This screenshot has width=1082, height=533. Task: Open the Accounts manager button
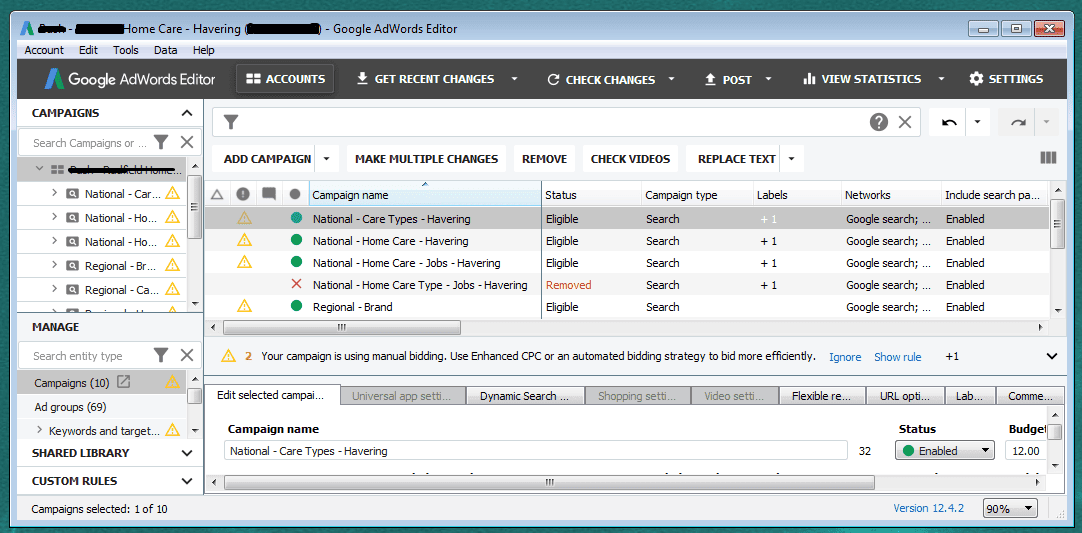point(285,79)
